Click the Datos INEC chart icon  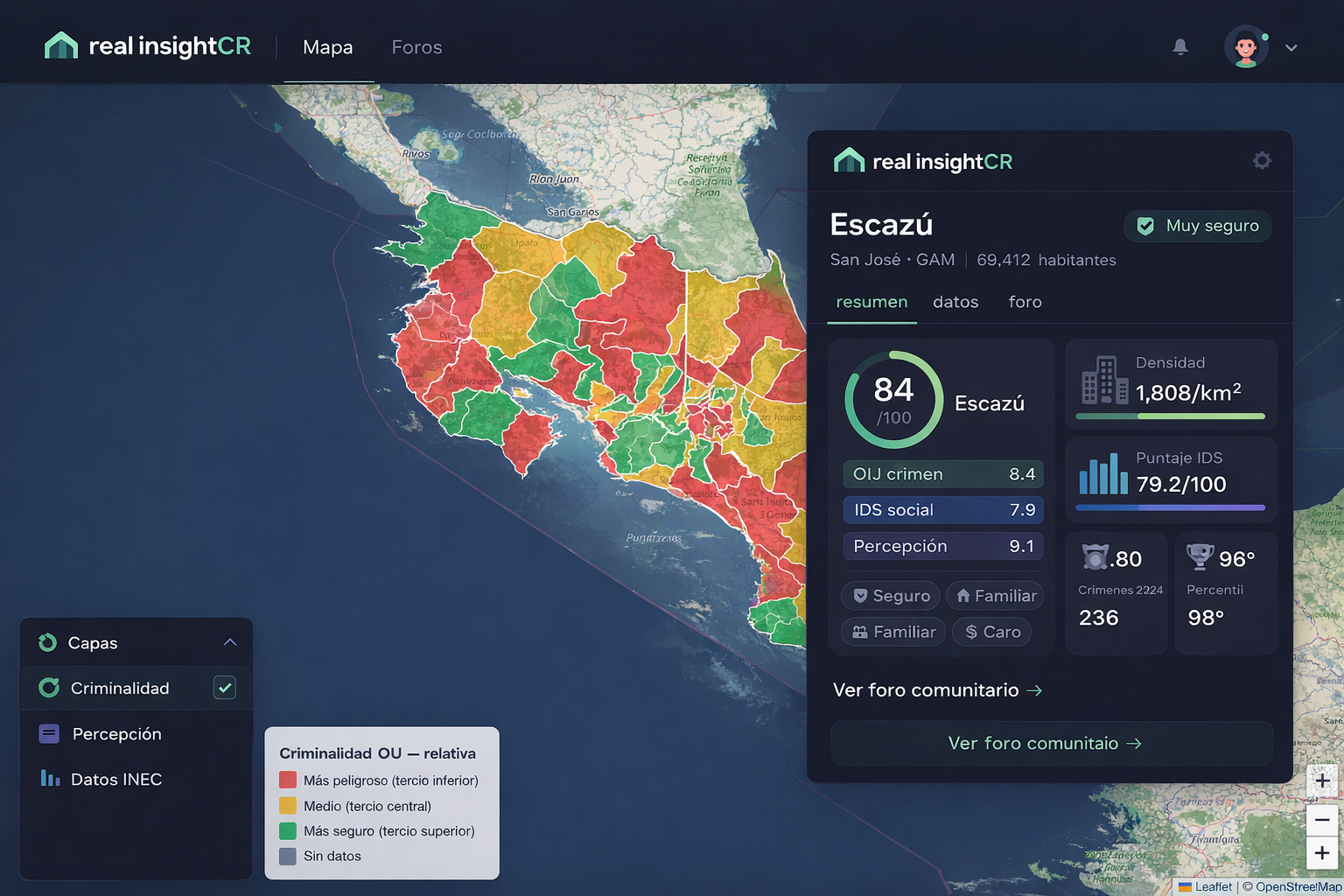pyautogui.click(x=48, y=779)
